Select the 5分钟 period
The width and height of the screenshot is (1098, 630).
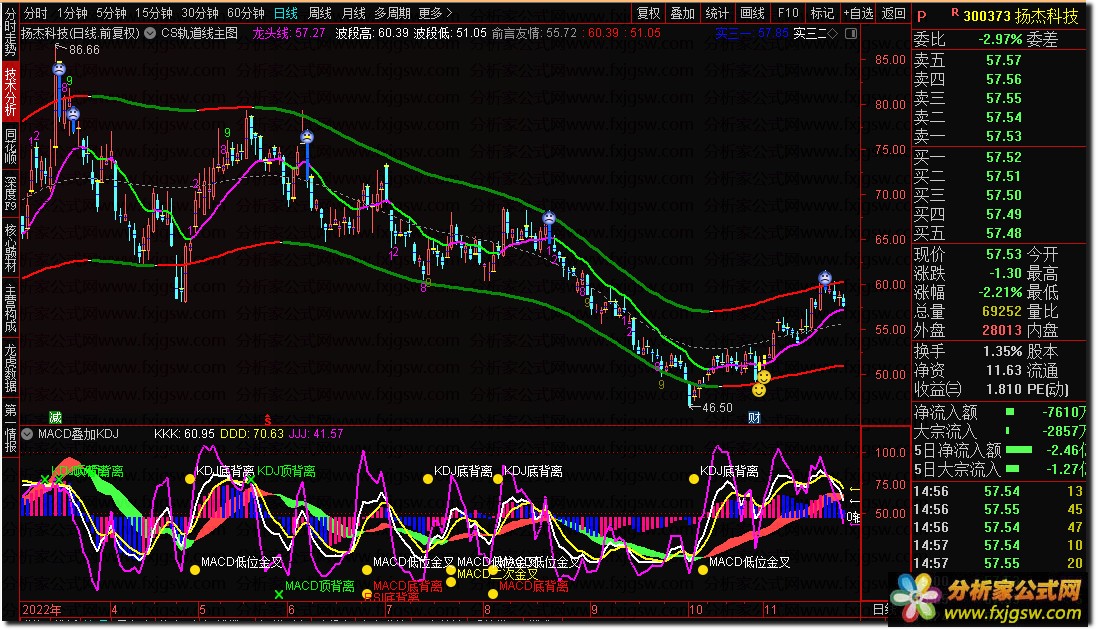(x=111, y=13)
